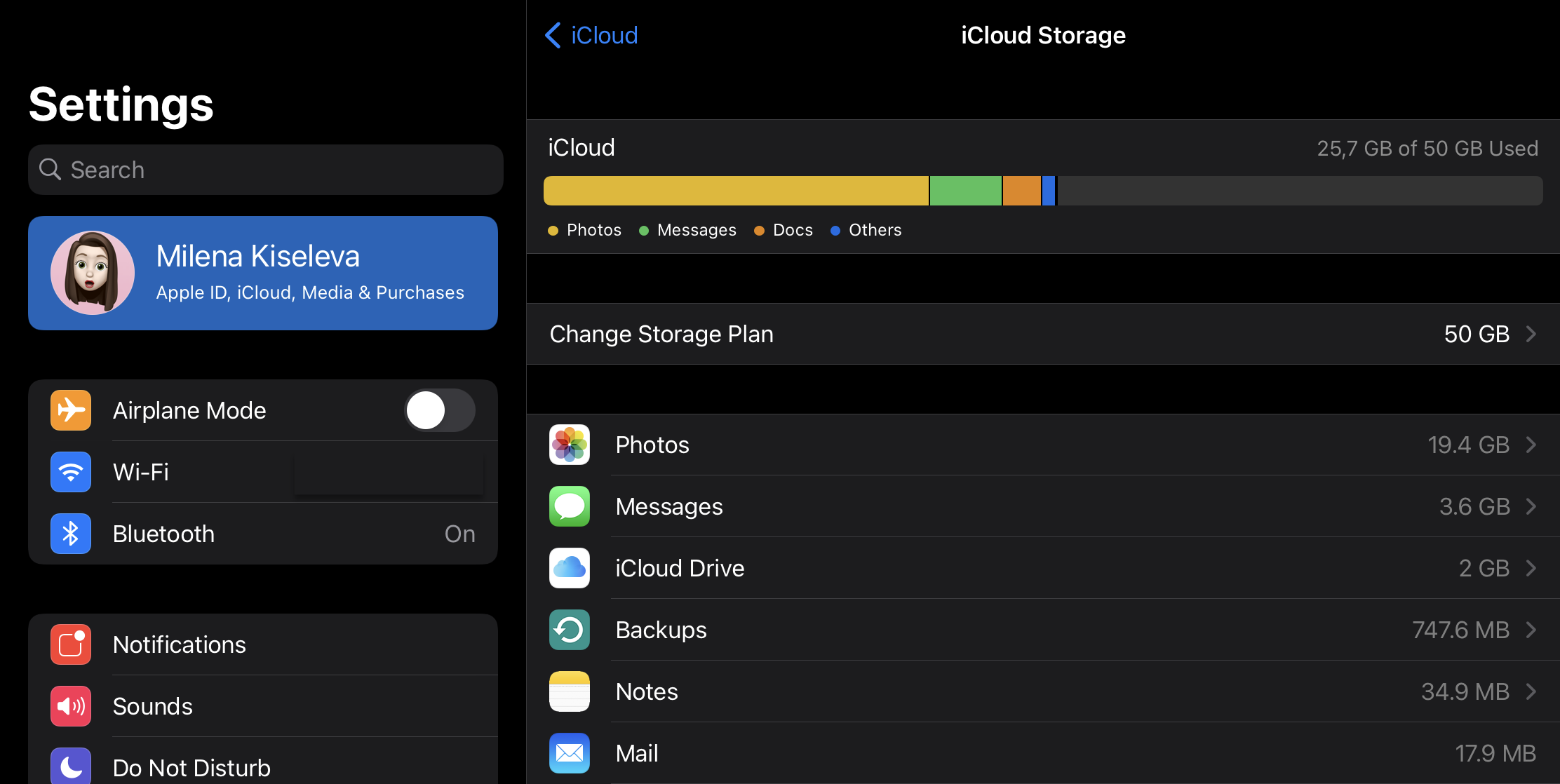Open Airplane Mode row label
The width and height of the screenshot is (1560, 784).
(x=189, y=410)
